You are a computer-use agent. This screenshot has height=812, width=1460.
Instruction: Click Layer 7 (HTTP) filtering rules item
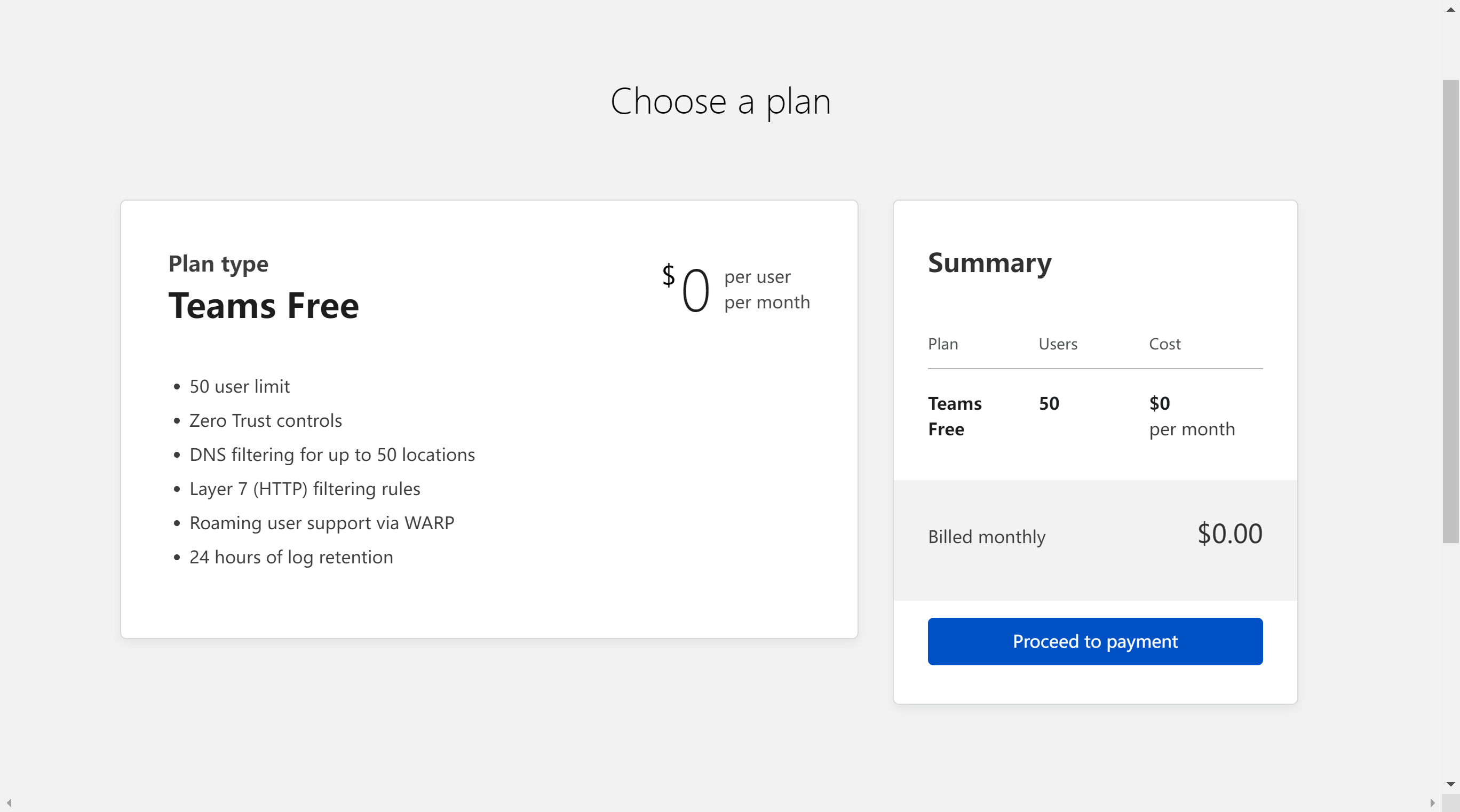click(304, 489)
